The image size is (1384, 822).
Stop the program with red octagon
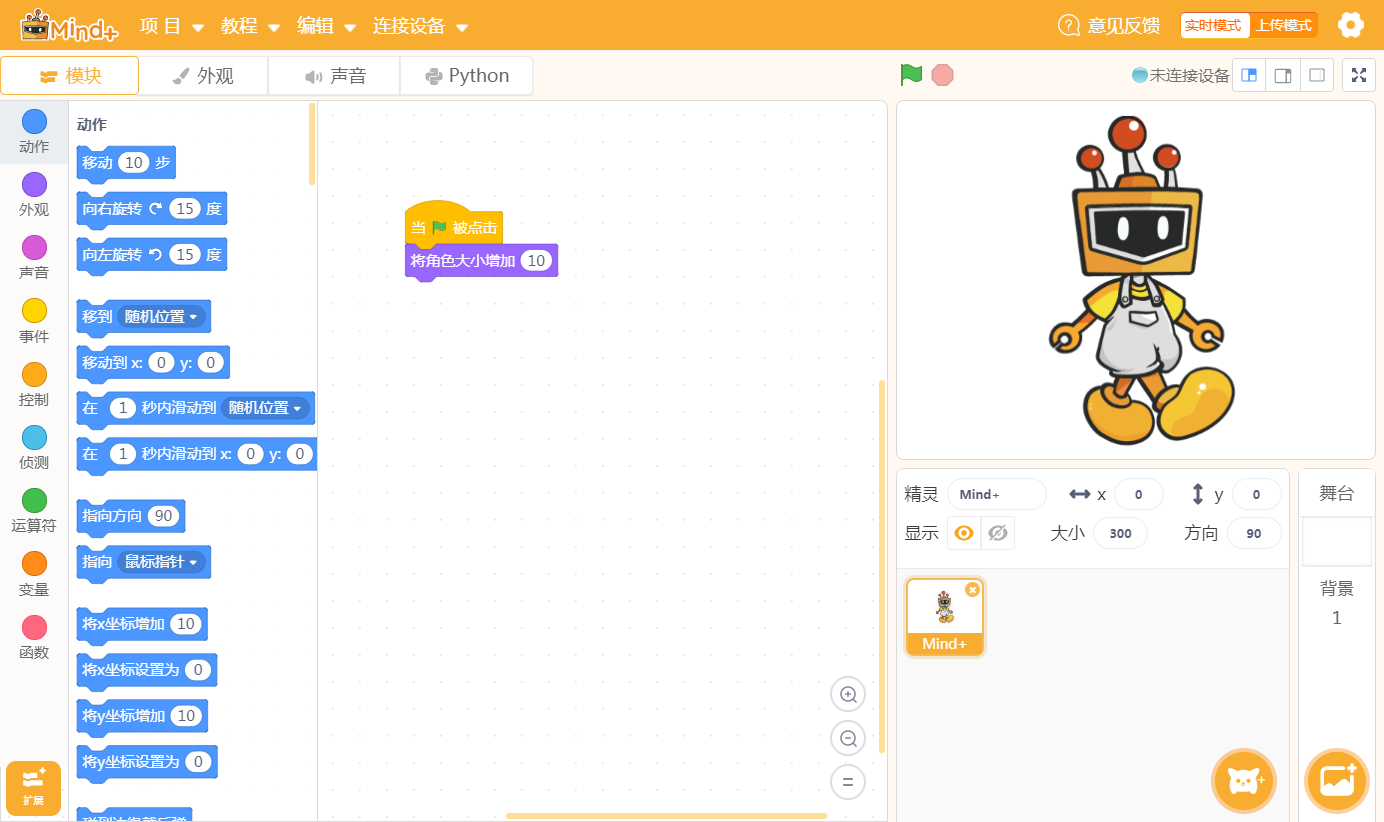click(942, 75)
